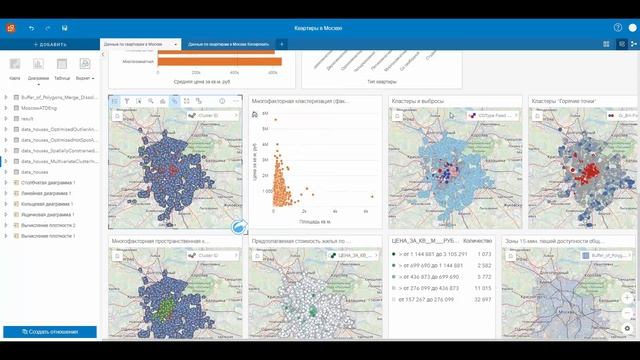Open the Виджет dropdown
640x360 pixels.
[85, 68]
